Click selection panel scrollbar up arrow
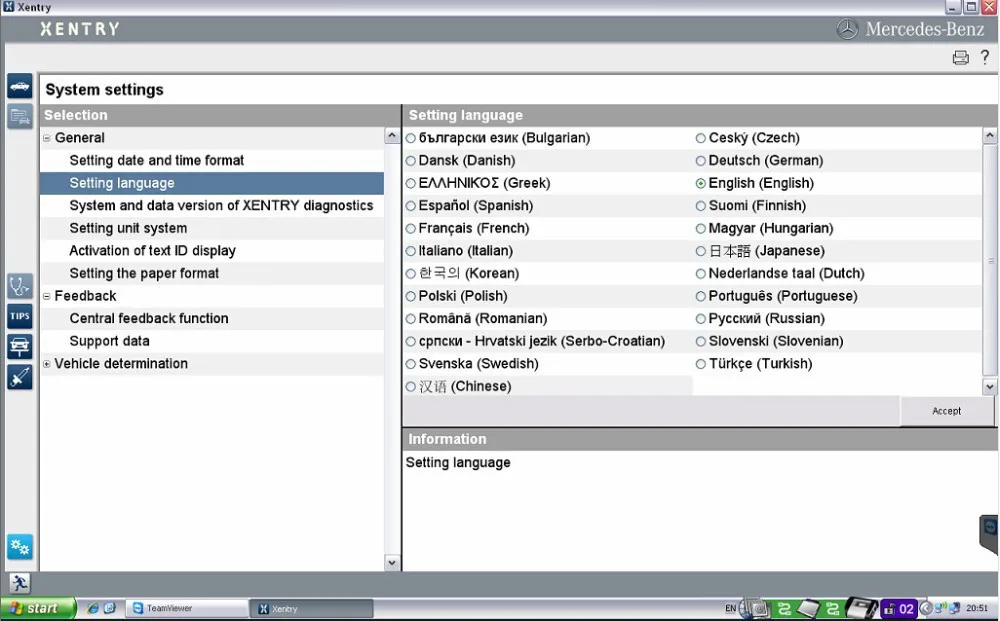The image size is (1000, 621). 392,136
